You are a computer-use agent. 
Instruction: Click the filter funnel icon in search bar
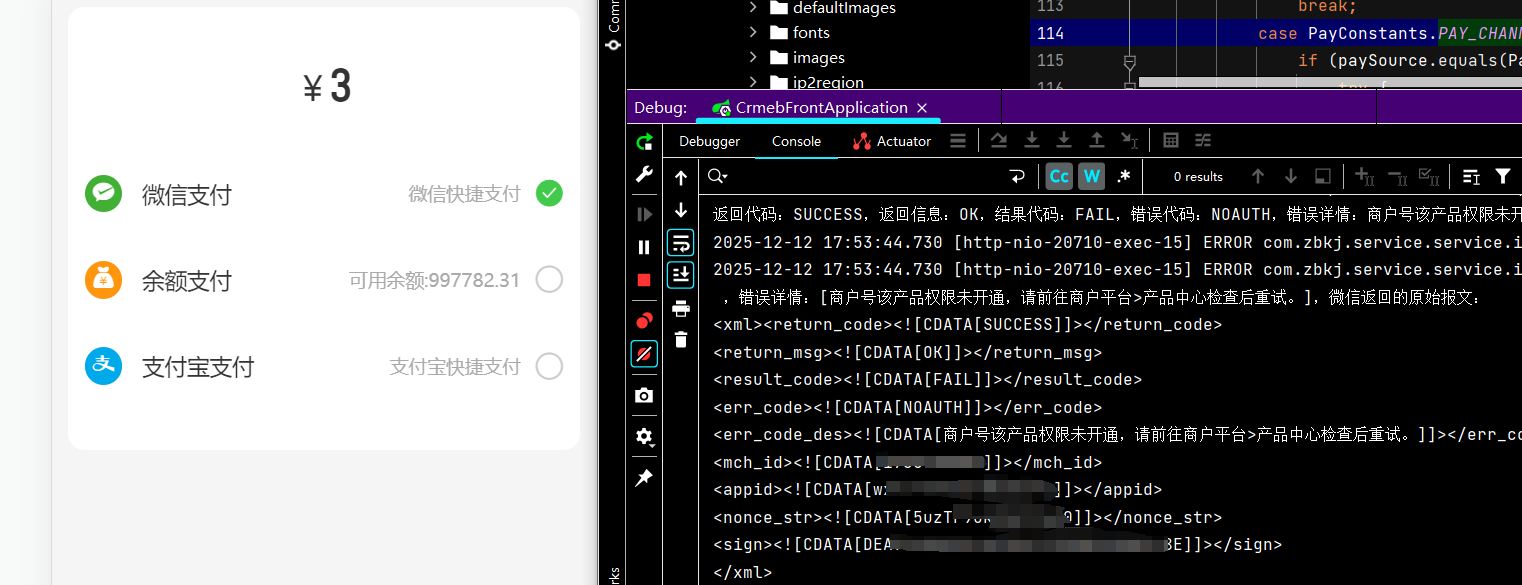point(1502,177)
